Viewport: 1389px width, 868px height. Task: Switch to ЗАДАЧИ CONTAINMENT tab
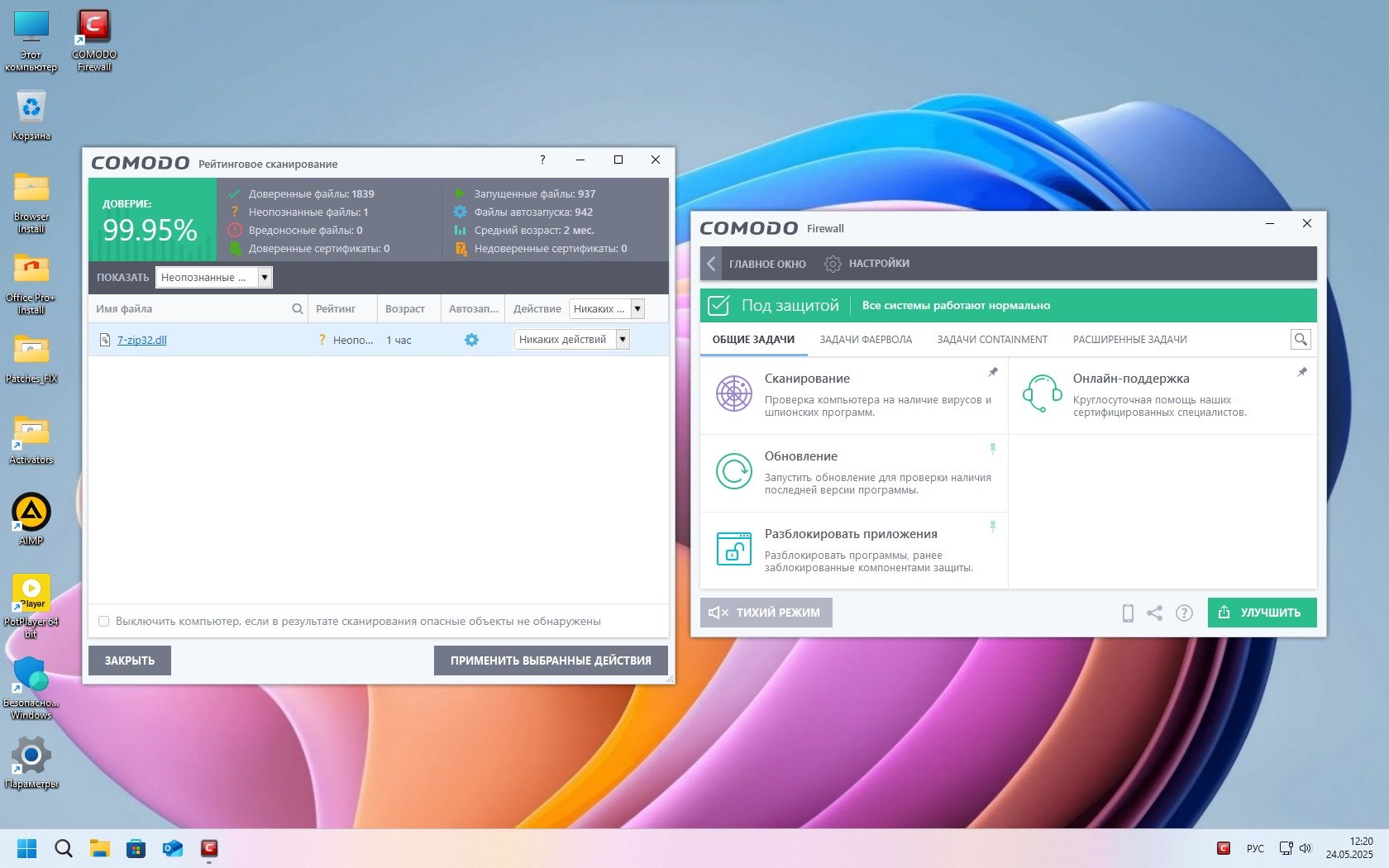click(x=992, y=340)
